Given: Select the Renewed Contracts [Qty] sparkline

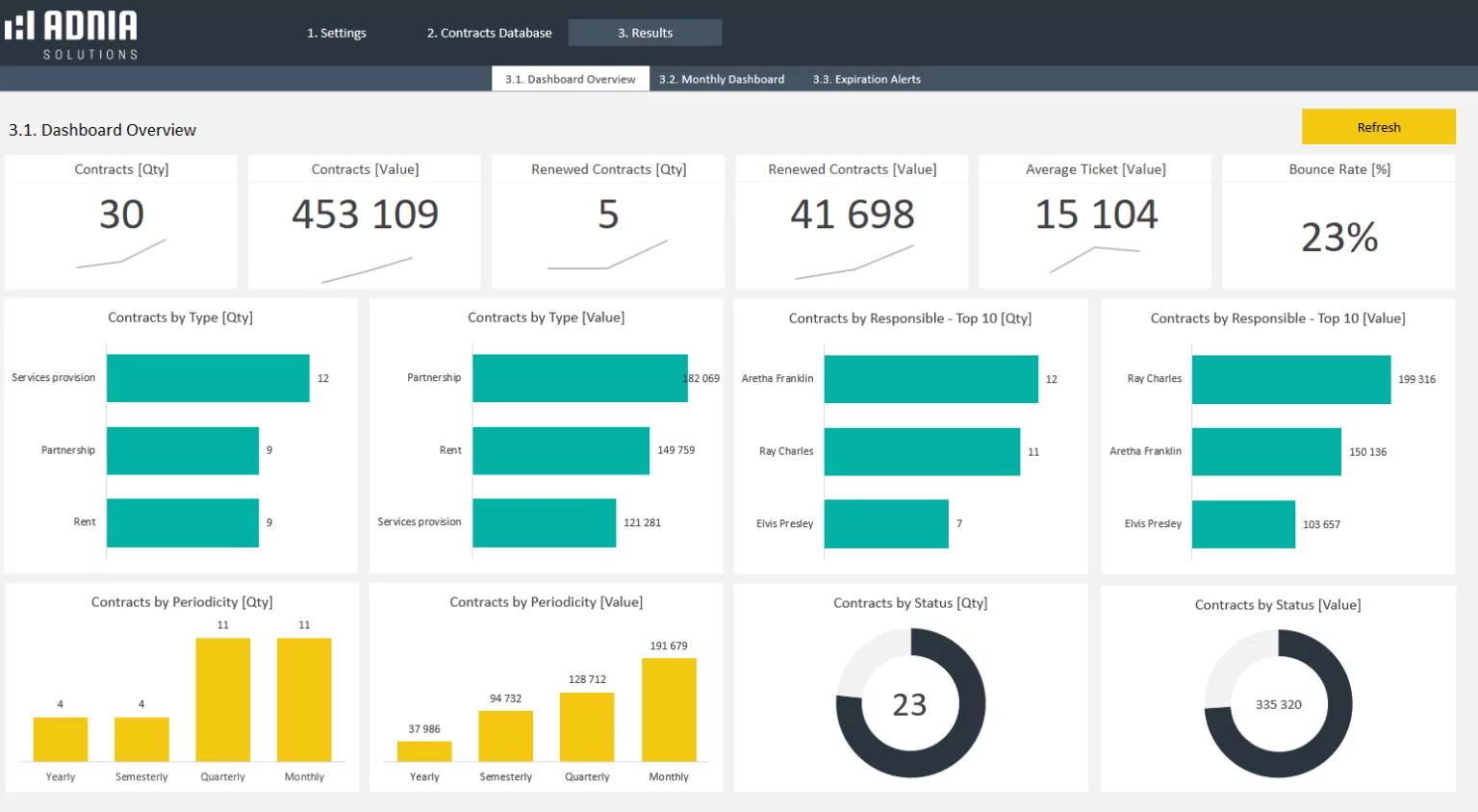Looking at the screenshot, I should 607,256.
